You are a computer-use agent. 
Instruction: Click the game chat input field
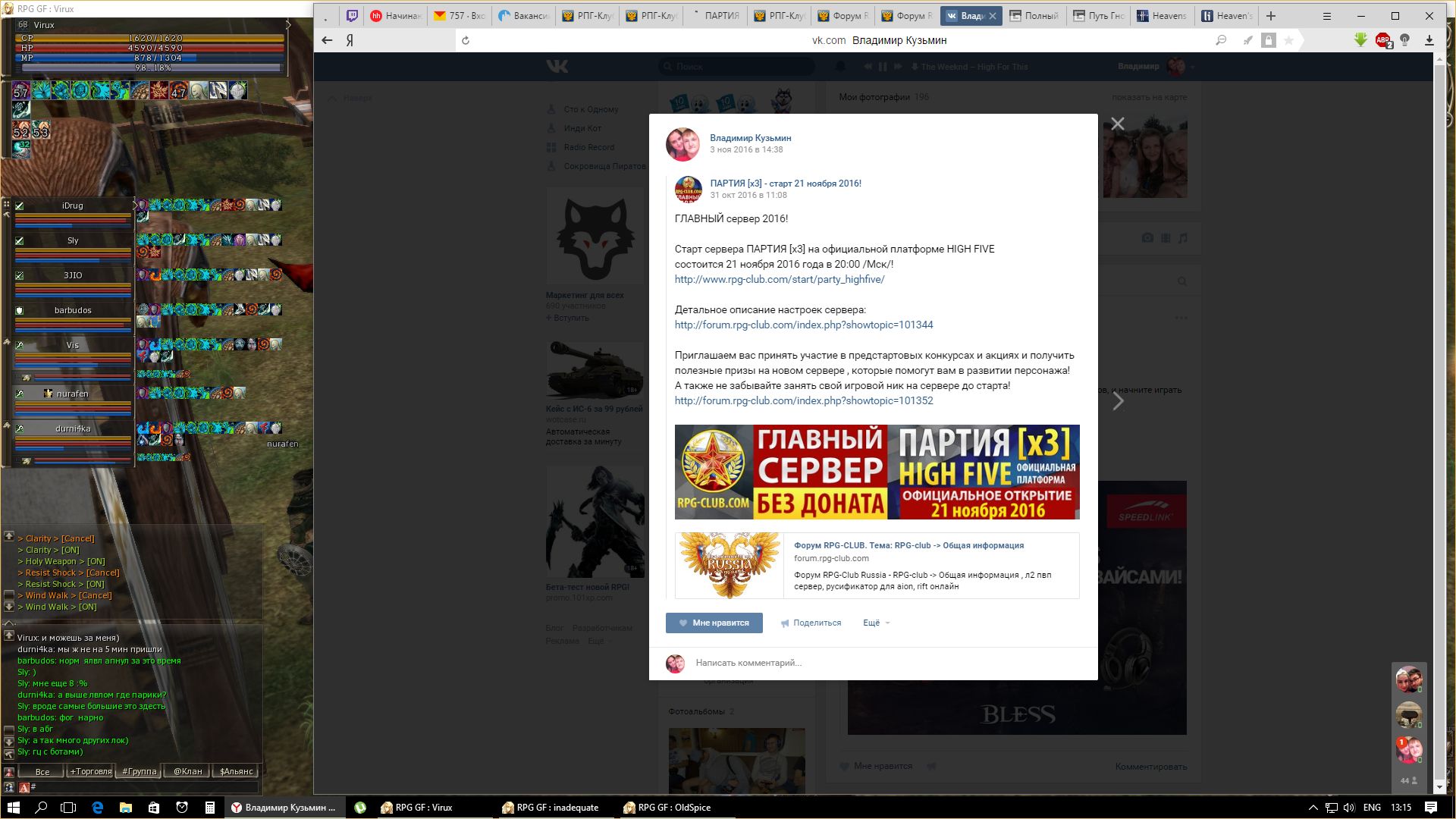(x=144, y=787)
